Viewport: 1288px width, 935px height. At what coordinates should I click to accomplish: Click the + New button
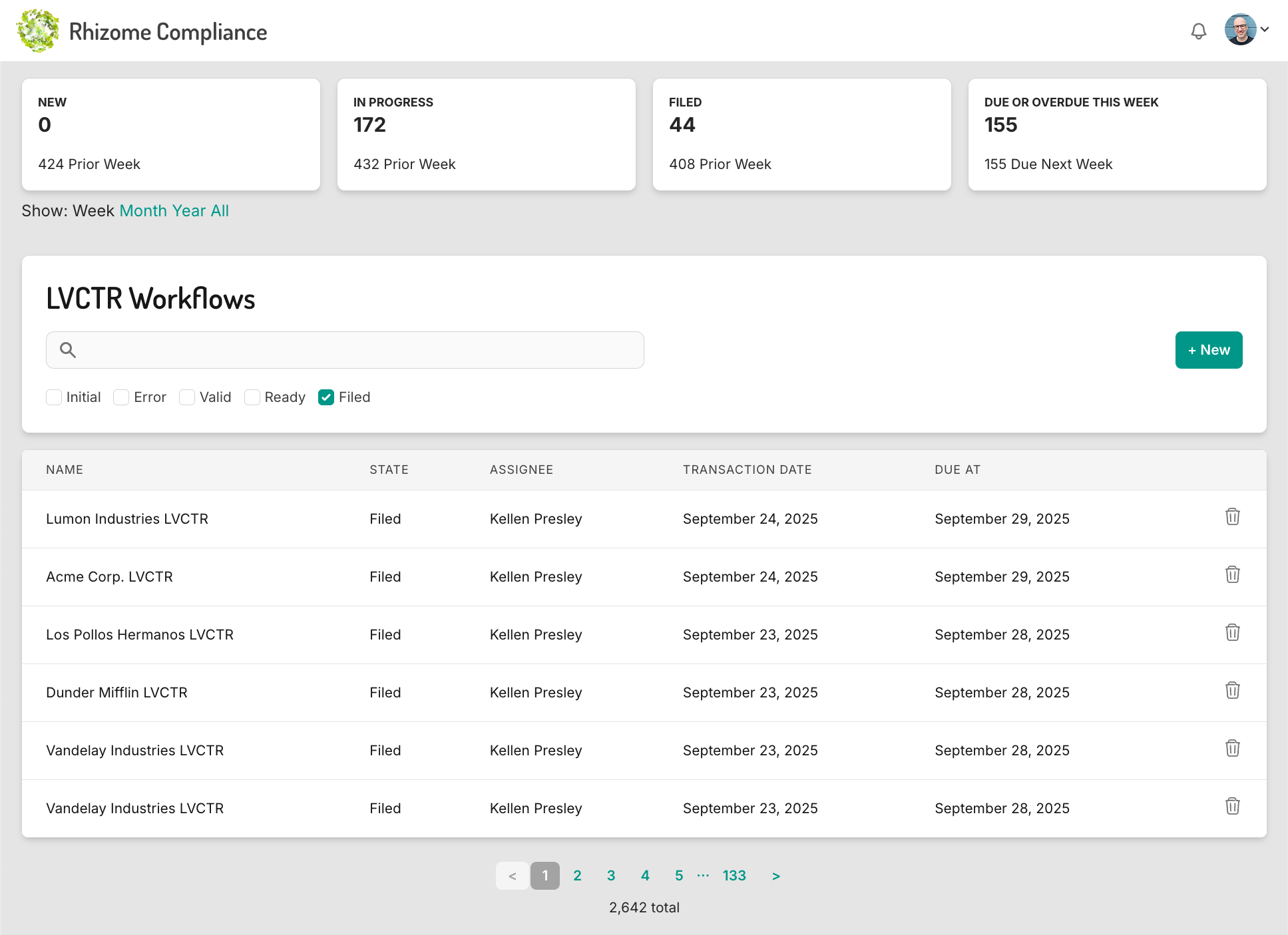(1208, 350)
